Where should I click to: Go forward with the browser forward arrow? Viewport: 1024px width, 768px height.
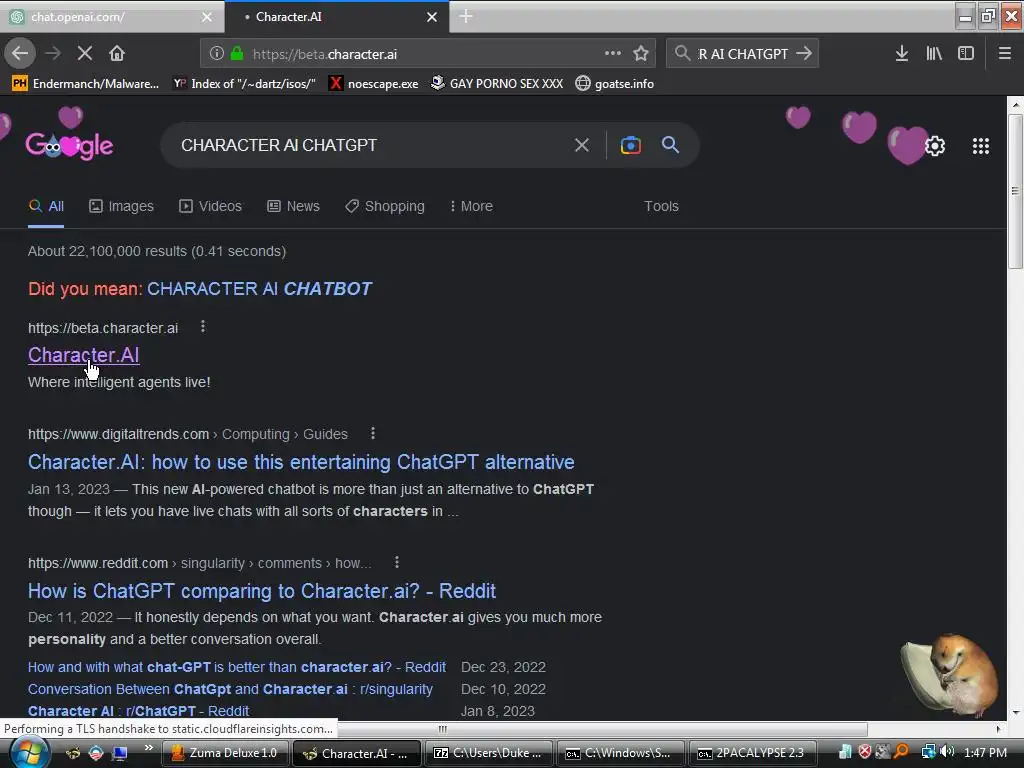[x=53, y=54]
